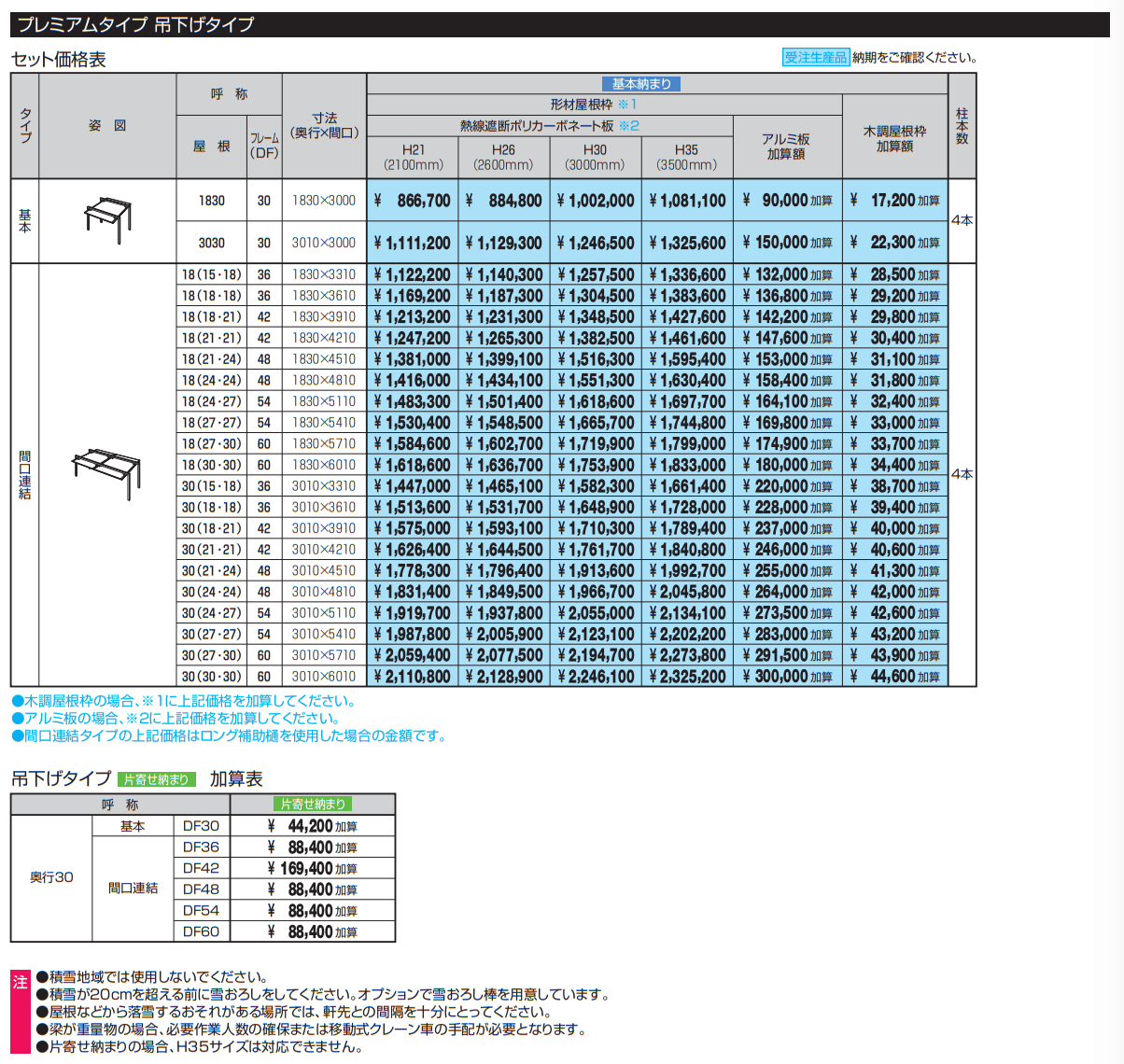1124x1064 pixels.
Task: Click the basic type carport diagram
Action: [107, 220]
